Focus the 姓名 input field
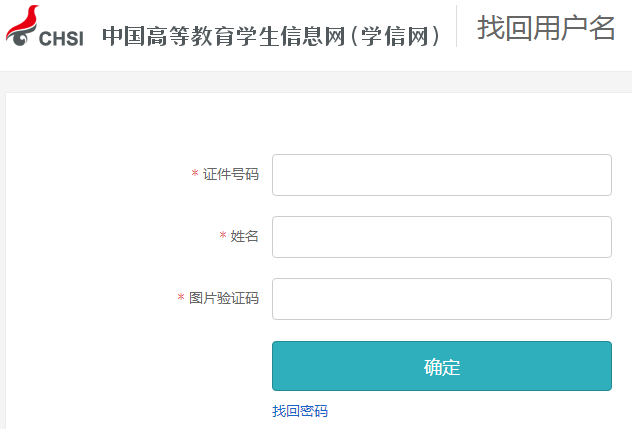 coord(442,237)
